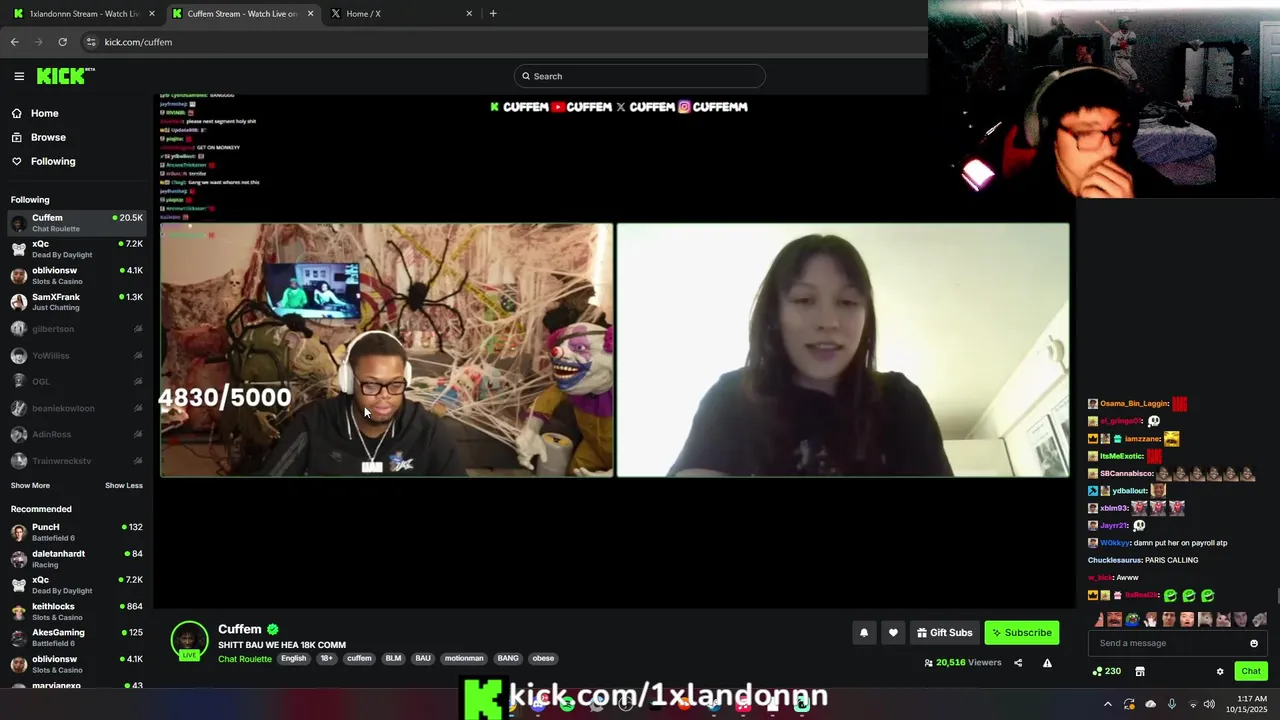Open the volume speaker tray icon
This screenshot has width=1280, height=720.
[1209, 704]
